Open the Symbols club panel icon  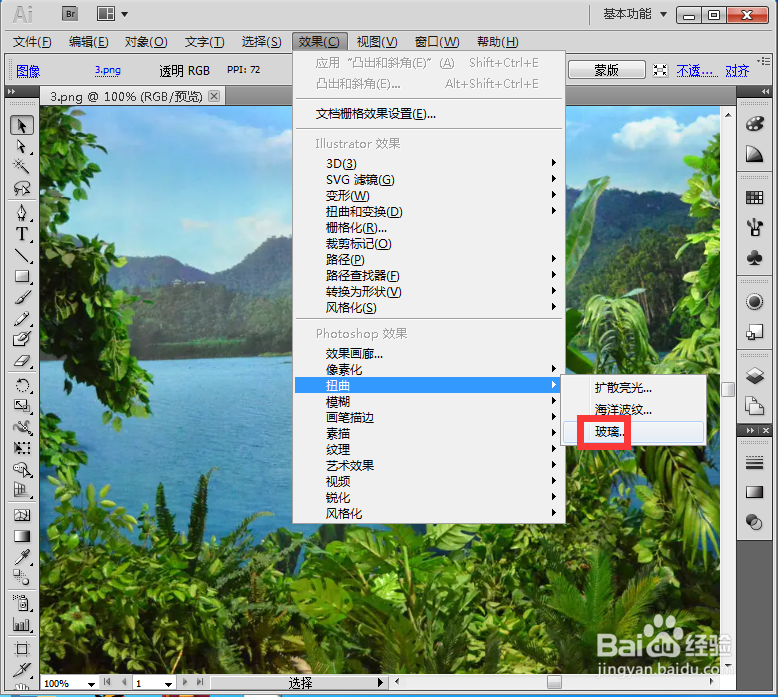click(755, 258)
